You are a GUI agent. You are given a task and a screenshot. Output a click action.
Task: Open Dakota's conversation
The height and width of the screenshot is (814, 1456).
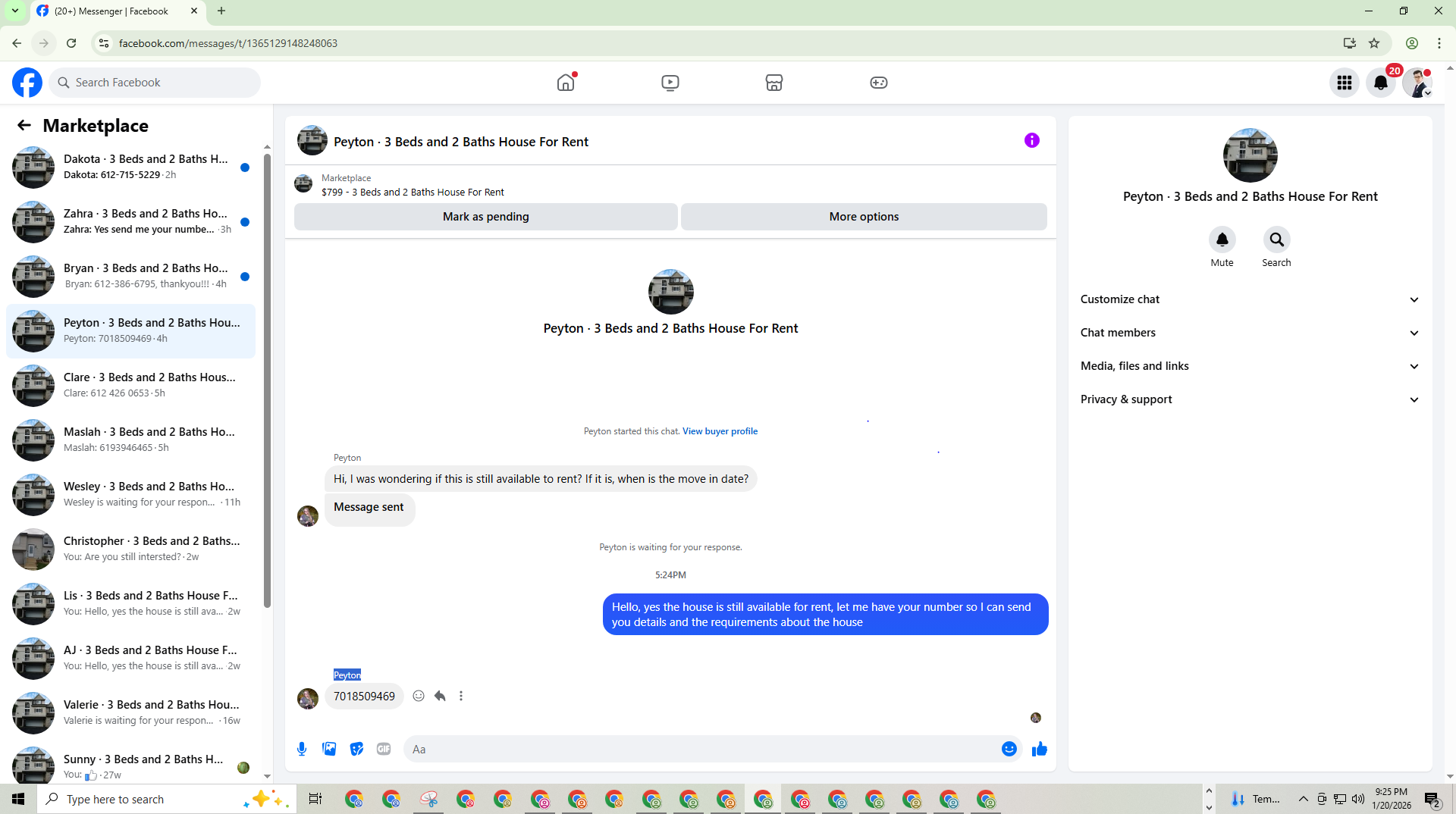(x=130, y=167)
